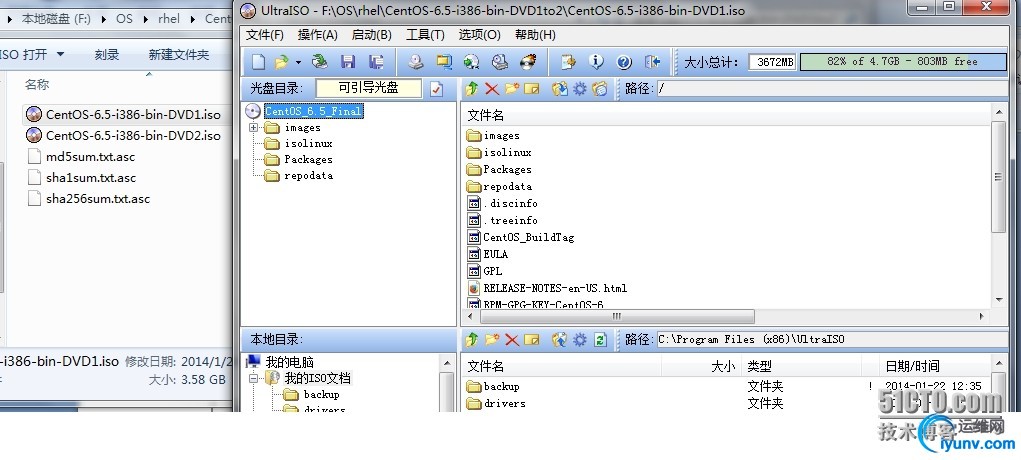Create a new ISO with the blank-page icon
This screenshot has width=1021, height=460.
pos(259,62)
